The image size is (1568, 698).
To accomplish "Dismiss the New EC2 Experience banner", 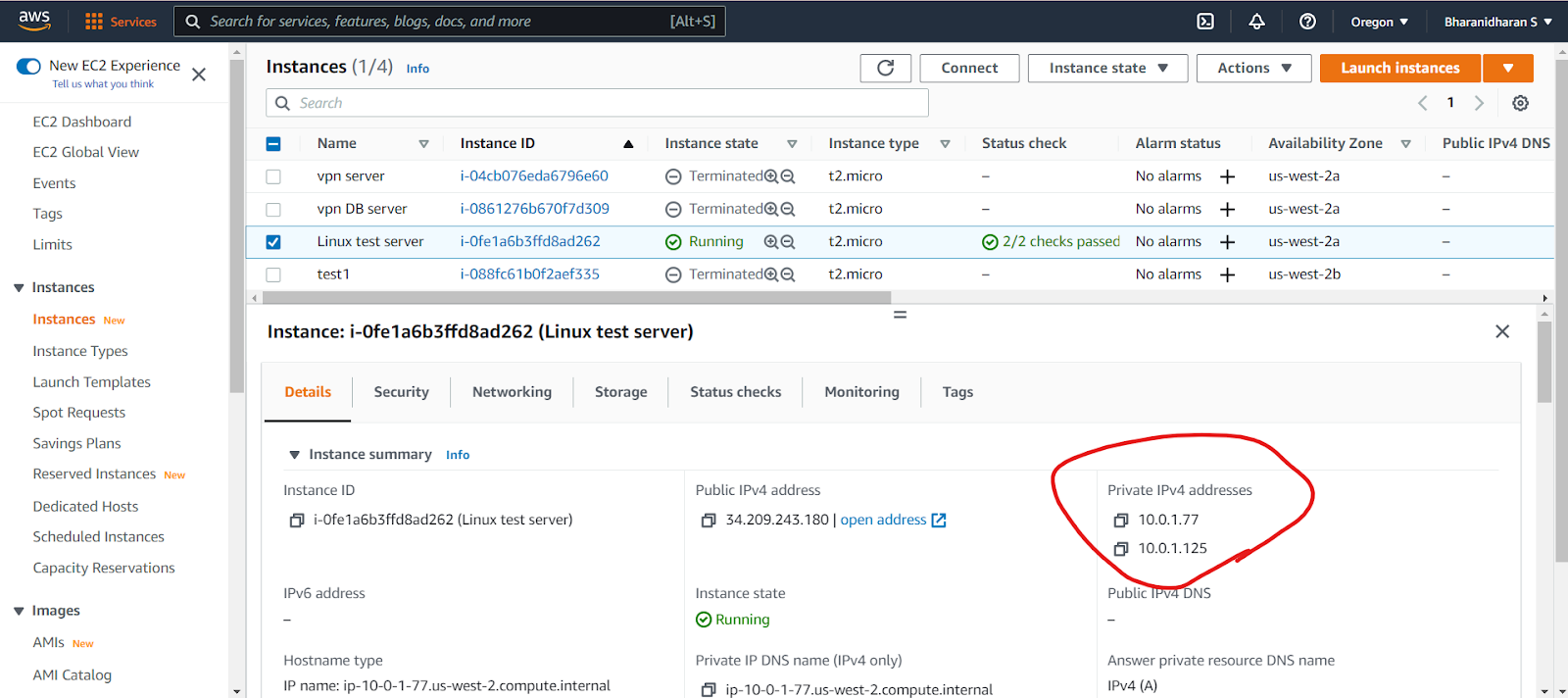I will (199, 75).
